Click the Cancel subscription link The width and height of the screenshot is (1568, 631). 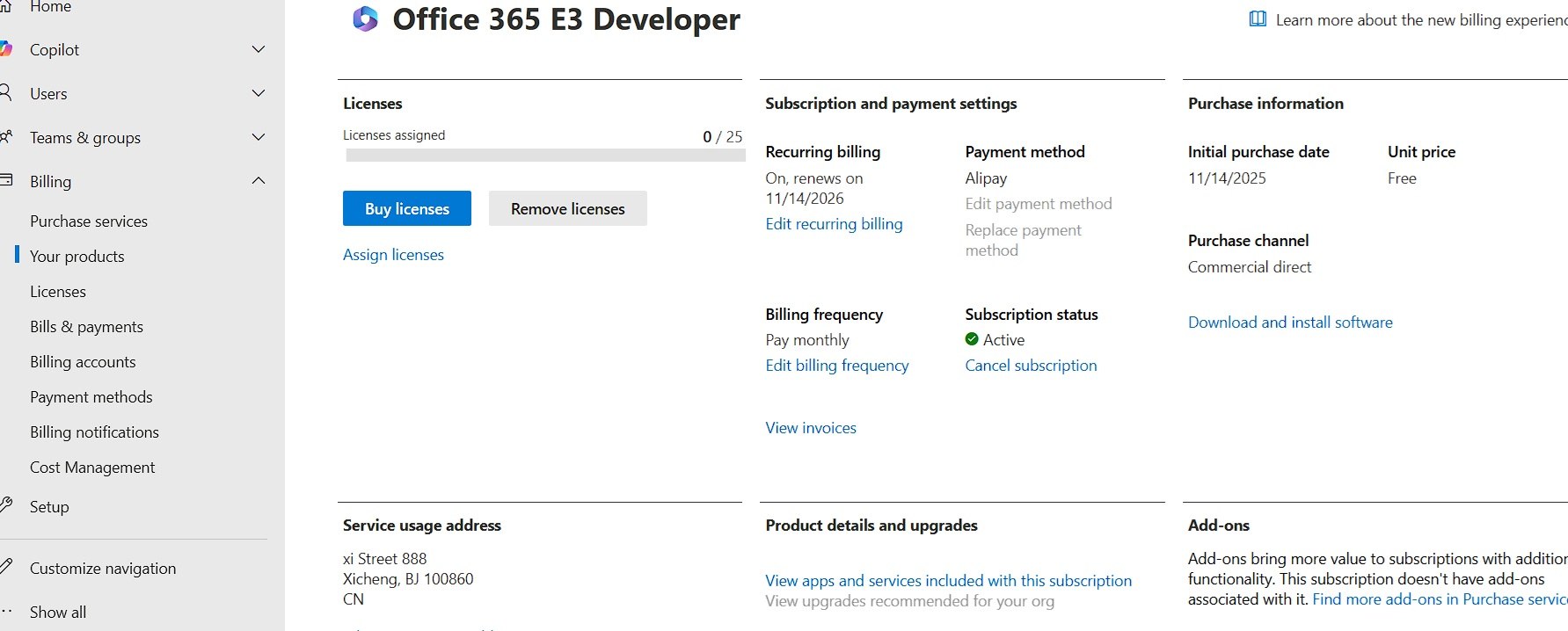(1031, 366)
